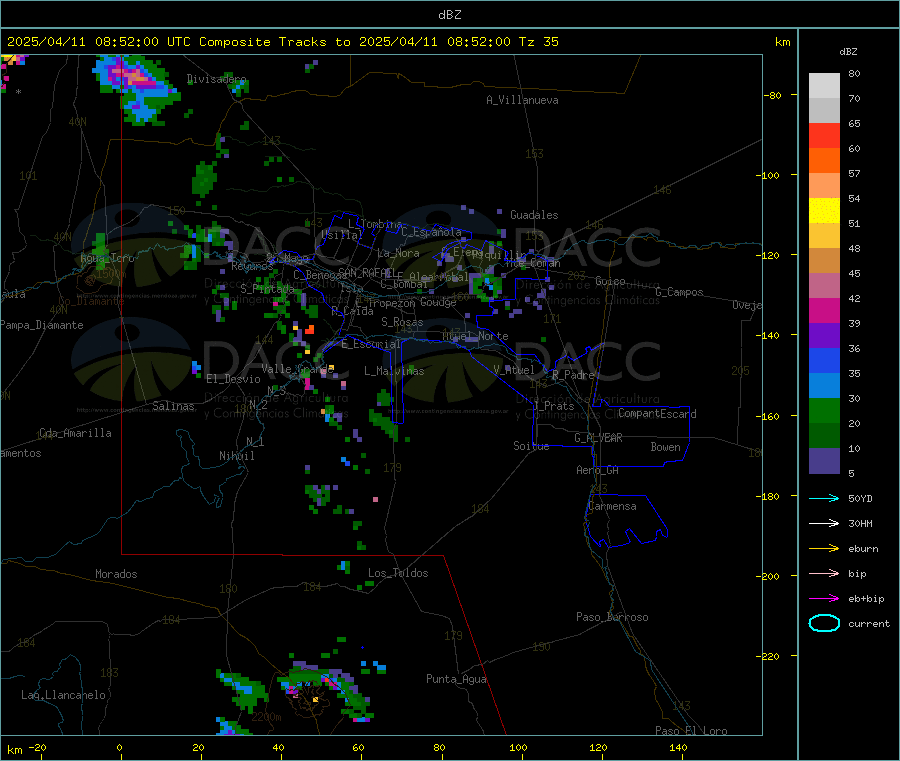
Task: Click the SAN_RAFAEL map label
Action: (x=366, y=272)
